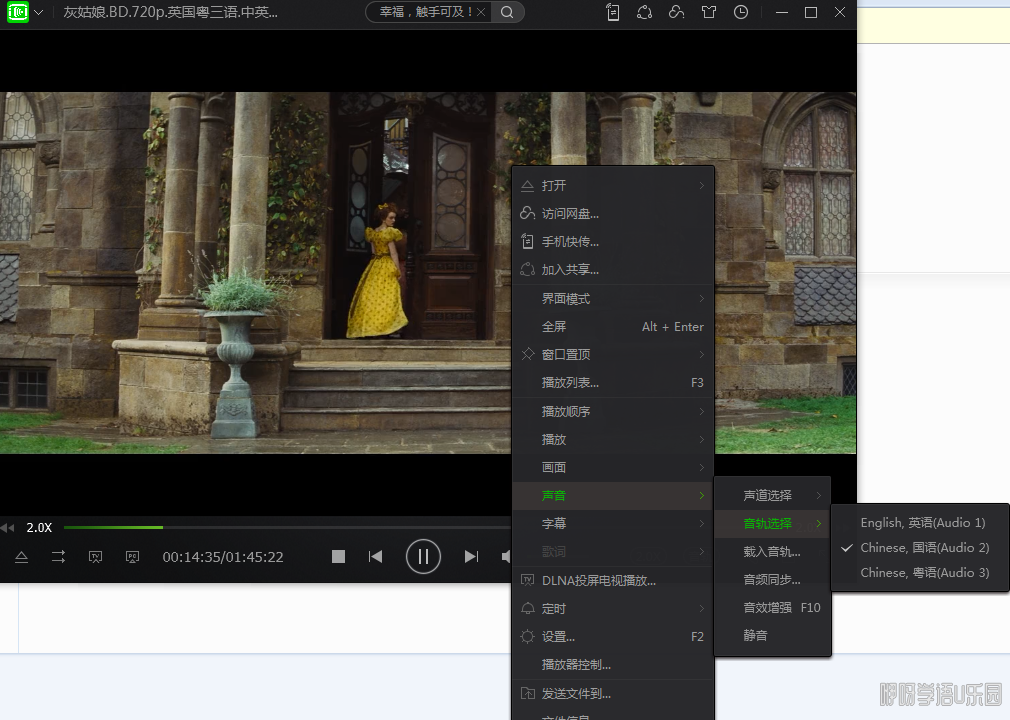Choose 全屏 fullscreen menu entry
This screenshot has width=1010, height=720.
click(613, 327)
